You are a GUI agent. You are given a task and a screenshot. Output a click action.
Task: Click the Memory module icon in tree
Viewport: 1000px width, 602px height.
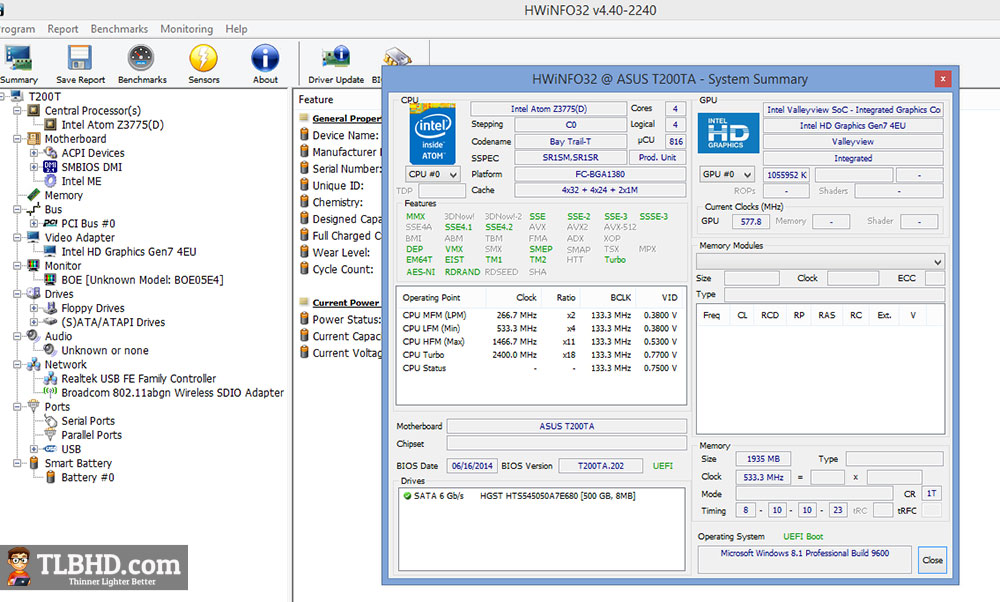click(34, 195)
